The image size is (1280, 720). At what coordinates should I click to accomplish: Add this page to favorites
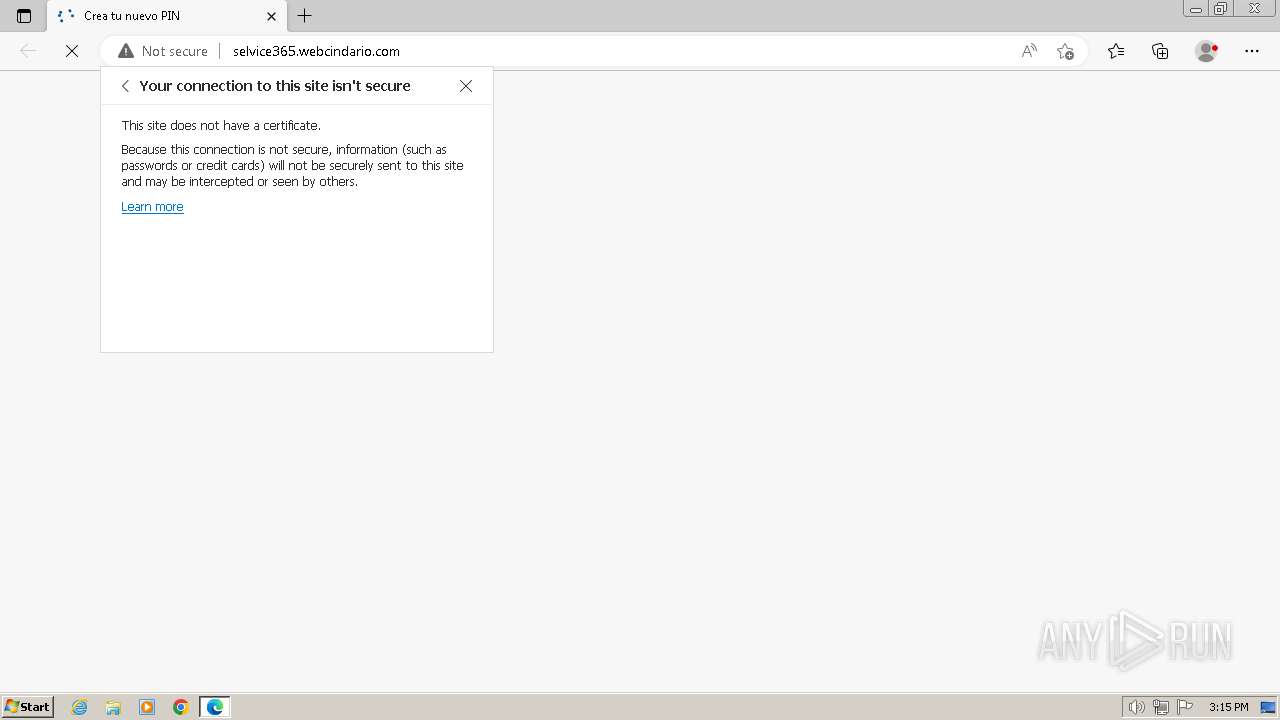coord(1065,51)
